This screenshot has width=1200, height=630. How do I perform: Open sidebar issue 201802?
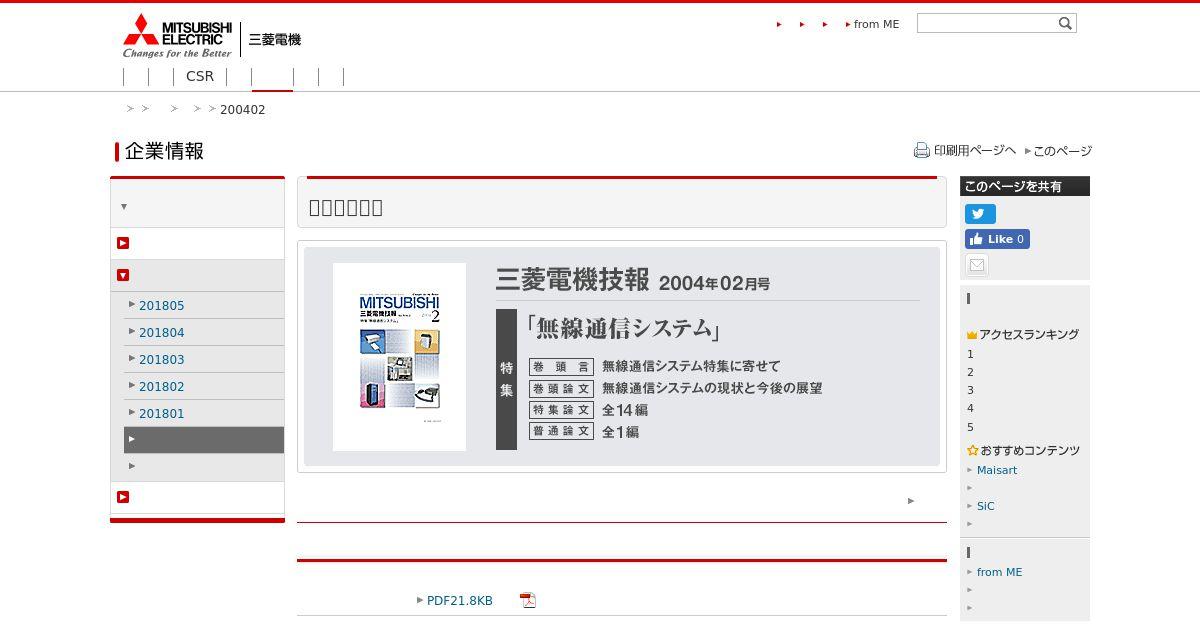(x=161, y=387)
